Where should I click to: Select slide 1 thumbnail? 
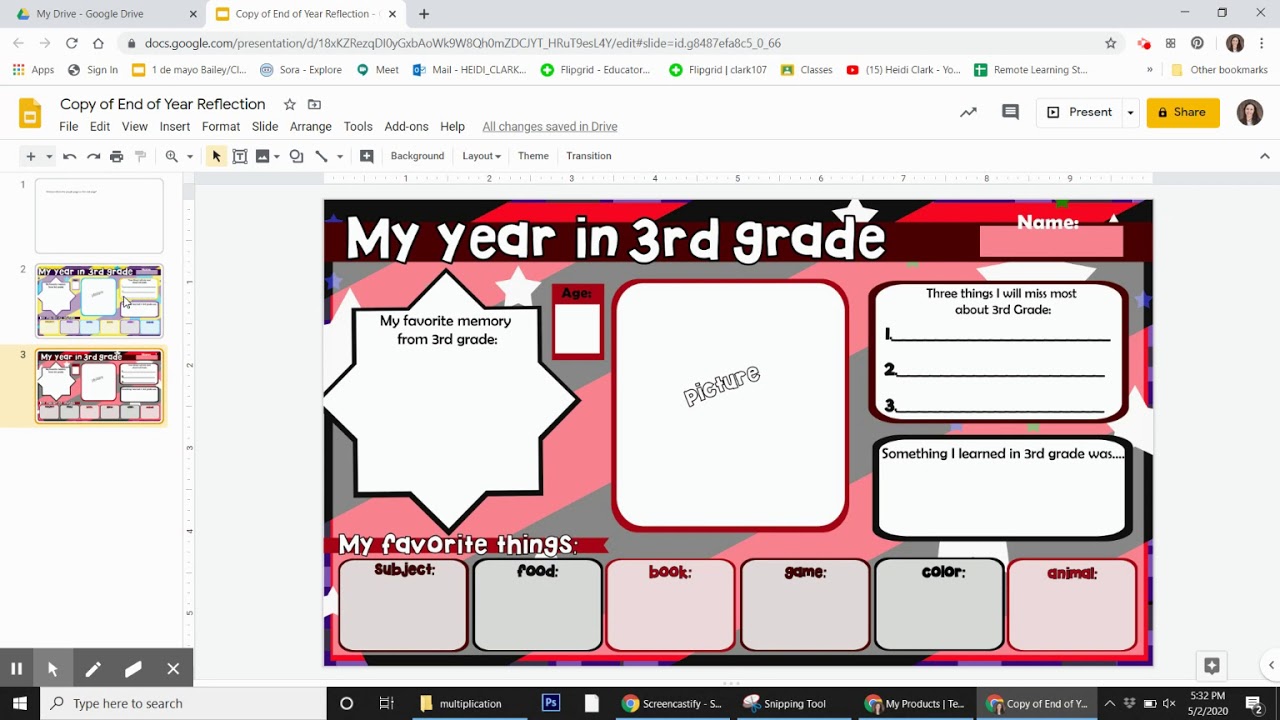[x=99, y=216]
